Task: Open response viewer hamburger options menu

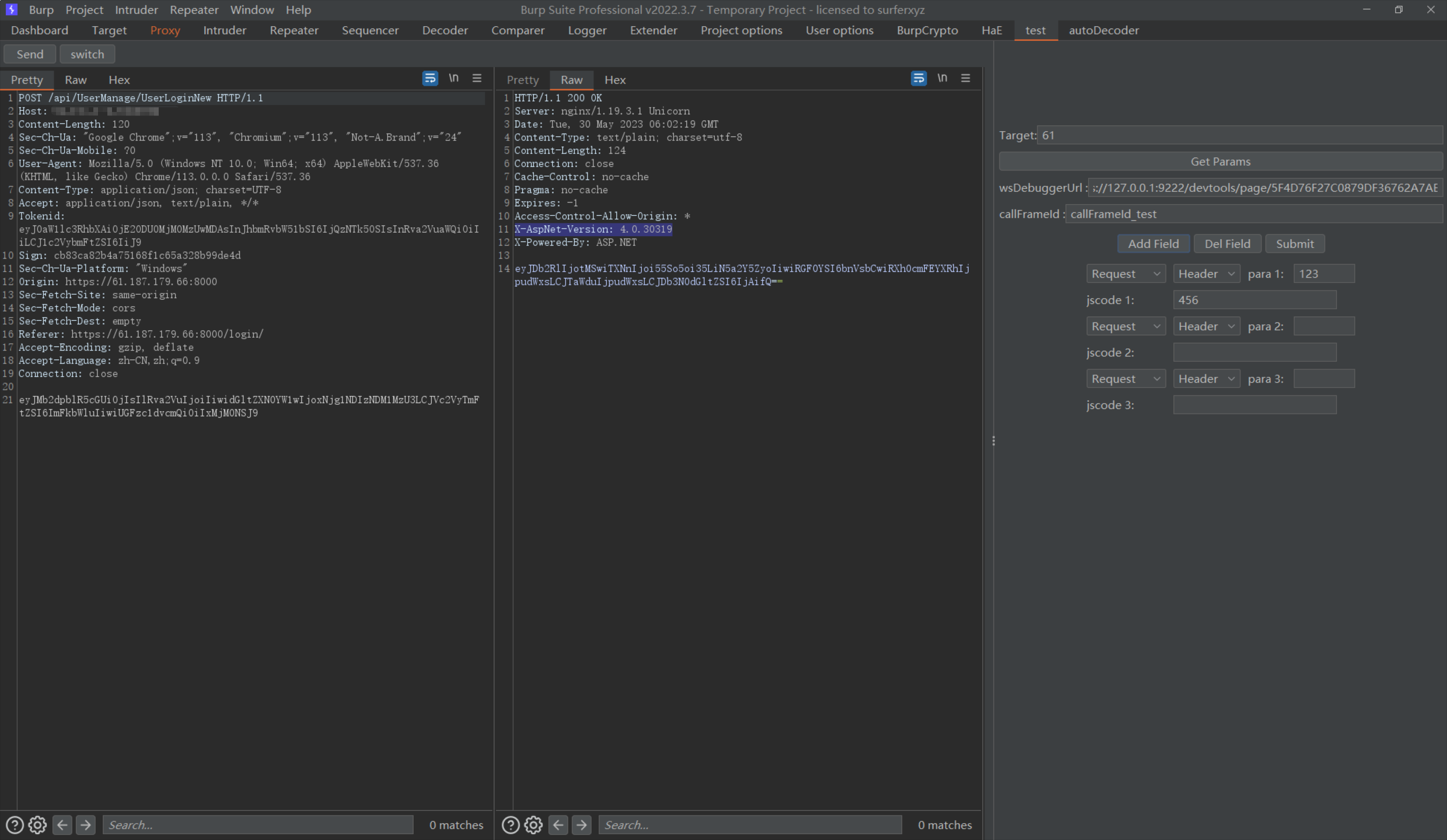Action: pyautogui.click(x=966, y=78)
